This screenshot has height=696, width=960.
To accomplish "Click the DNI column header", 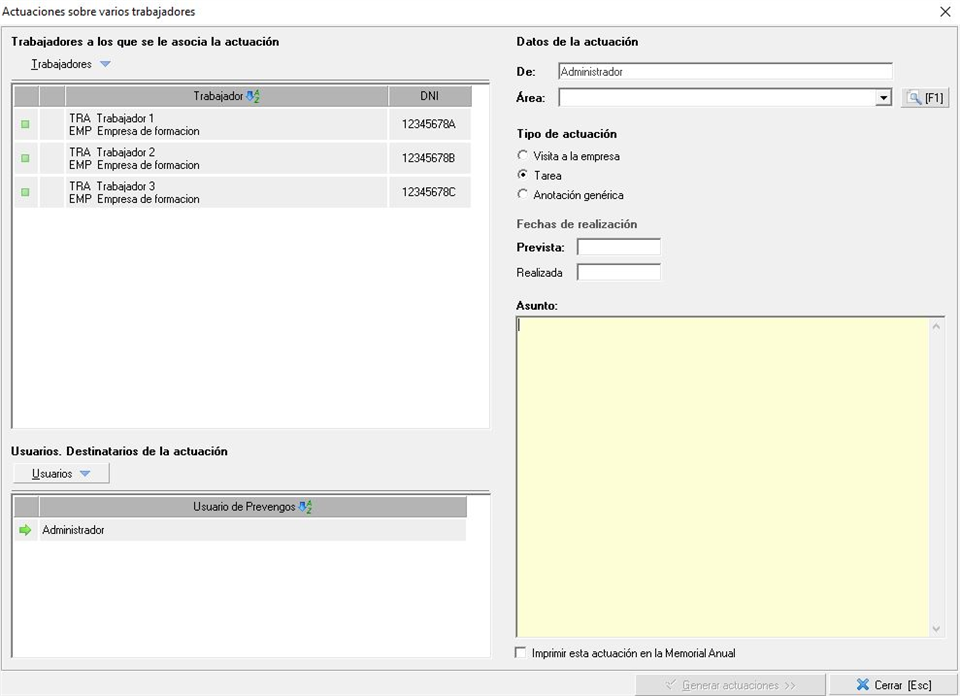I will [x=429, y=96].
